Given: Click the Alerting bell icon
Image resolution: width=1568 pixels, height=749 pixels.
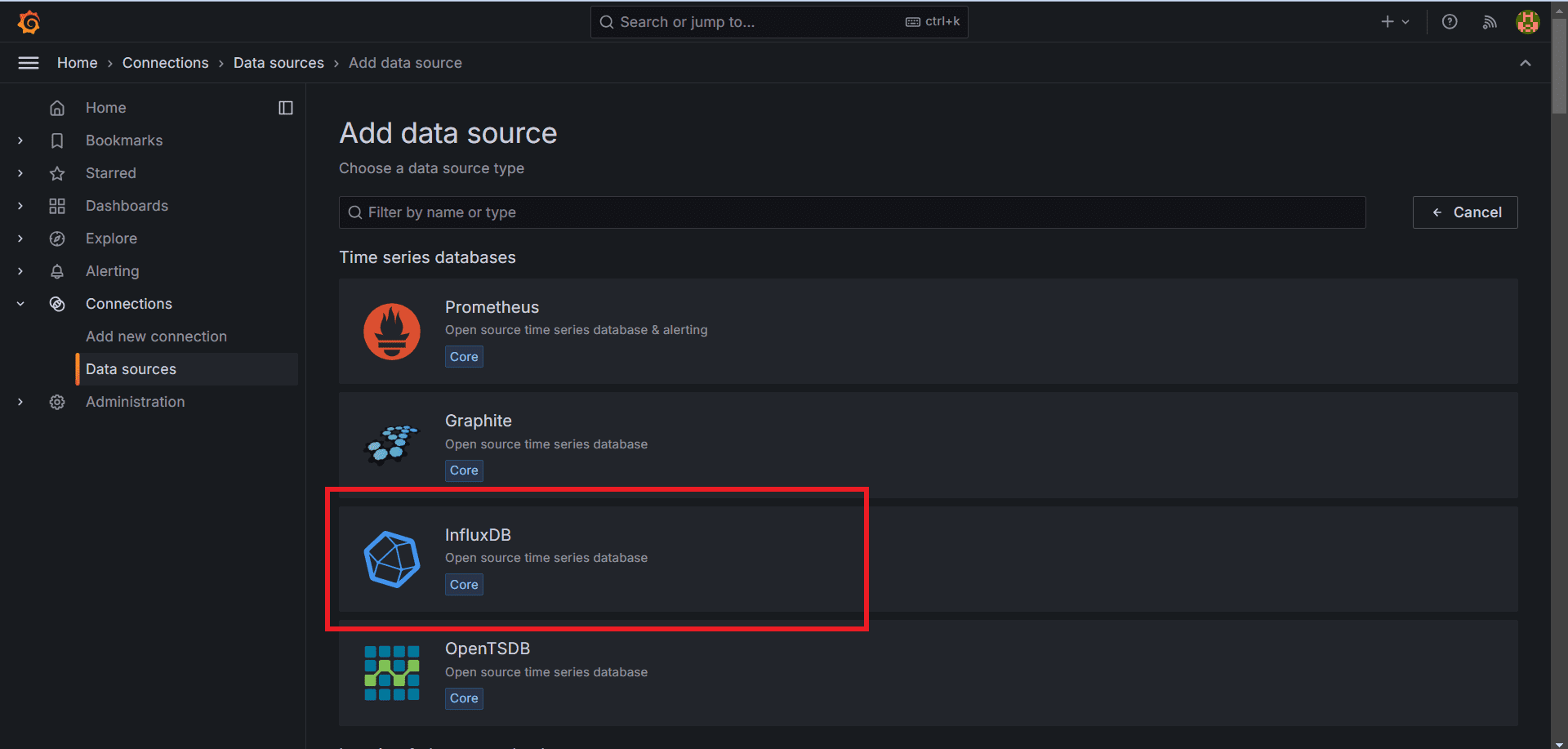Looking at the screenshot, I should tap(57, 271).
